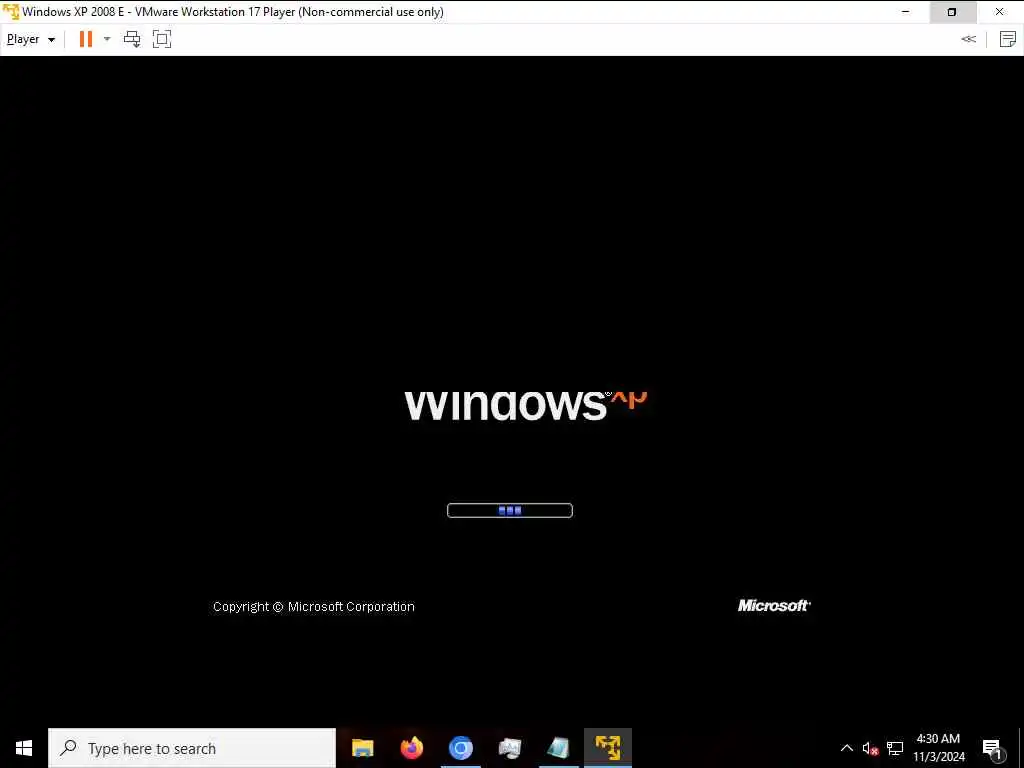The image size is (1024, 768).
Task: Open network status tray icon
Action: coord(895,748)
